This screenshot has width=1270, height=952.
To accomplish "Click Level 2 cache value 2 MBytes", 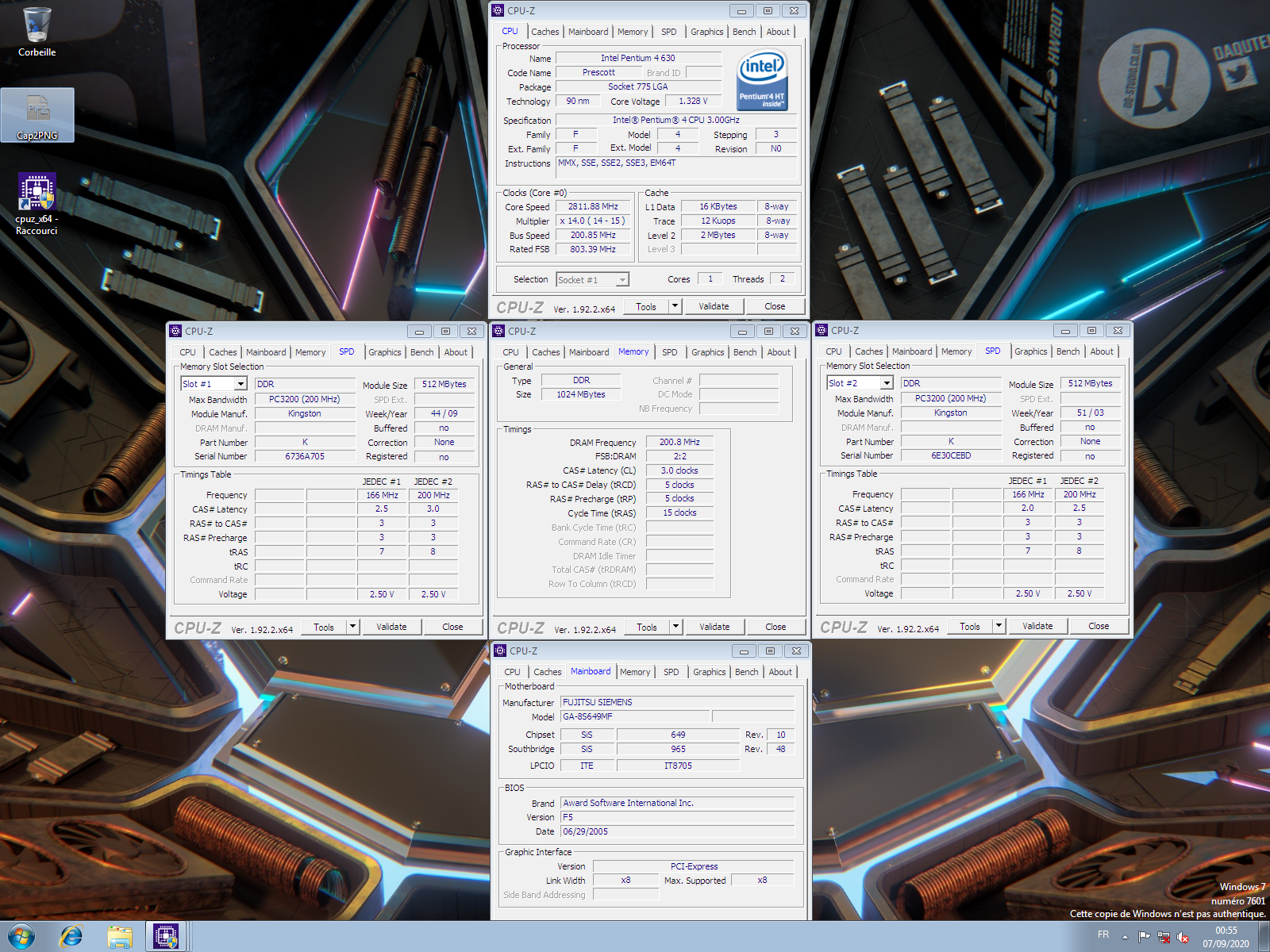I will (718, 235).
